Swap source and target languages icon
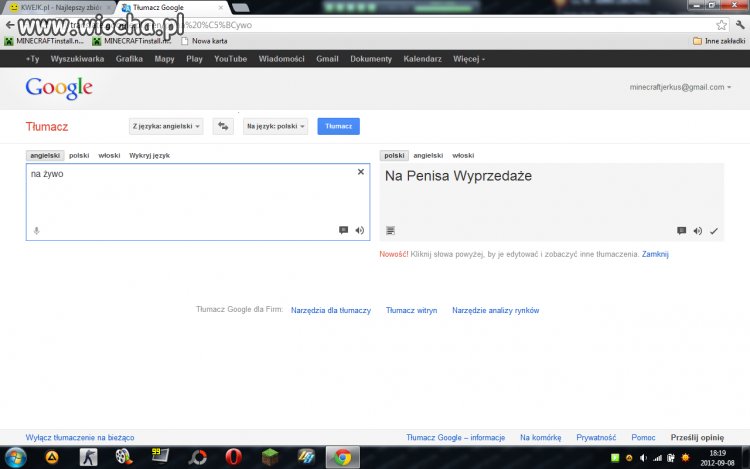Screen dimensions: 750x469 (223, 126)
